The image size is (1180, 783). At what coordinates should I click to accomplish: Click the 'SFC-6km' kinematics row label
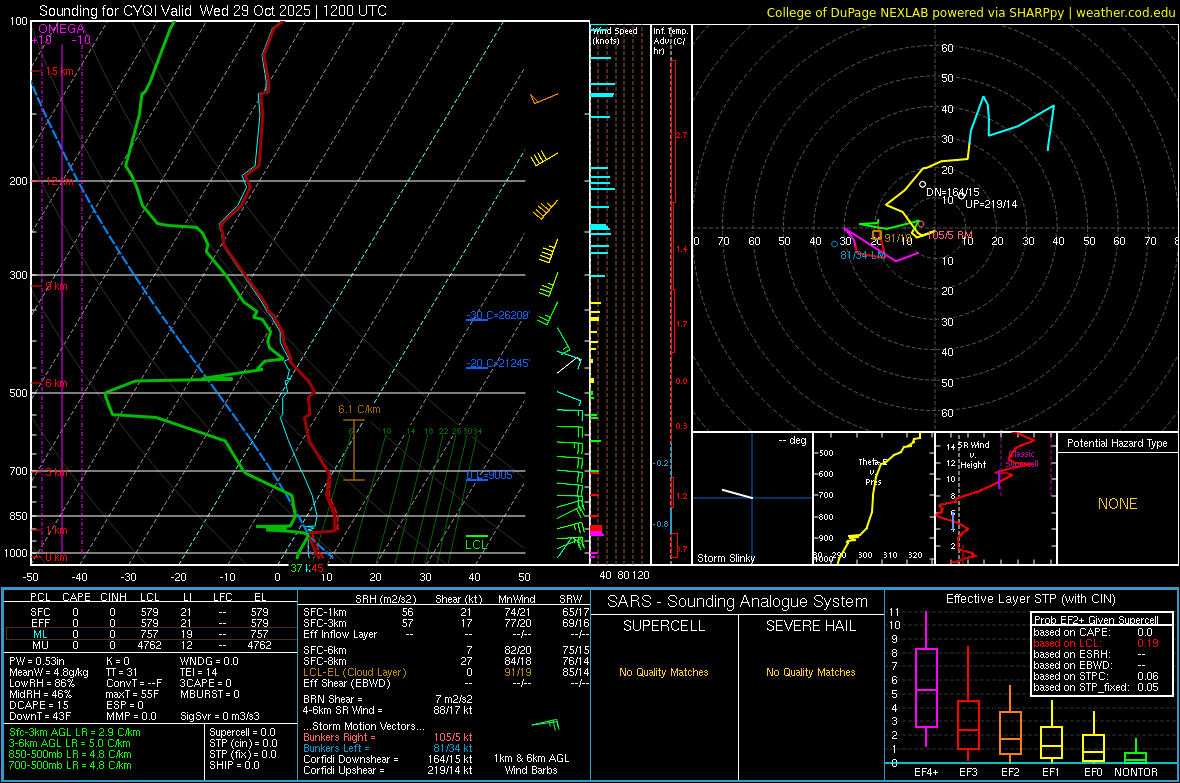324,650
